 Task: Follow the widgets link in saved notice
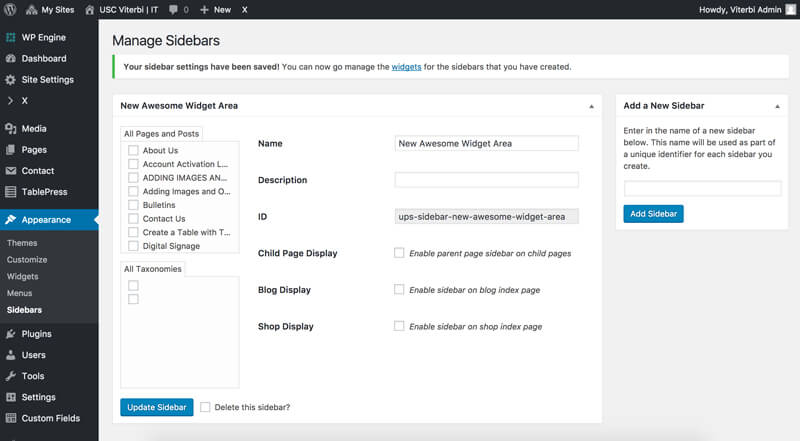[x=406, y=67]
